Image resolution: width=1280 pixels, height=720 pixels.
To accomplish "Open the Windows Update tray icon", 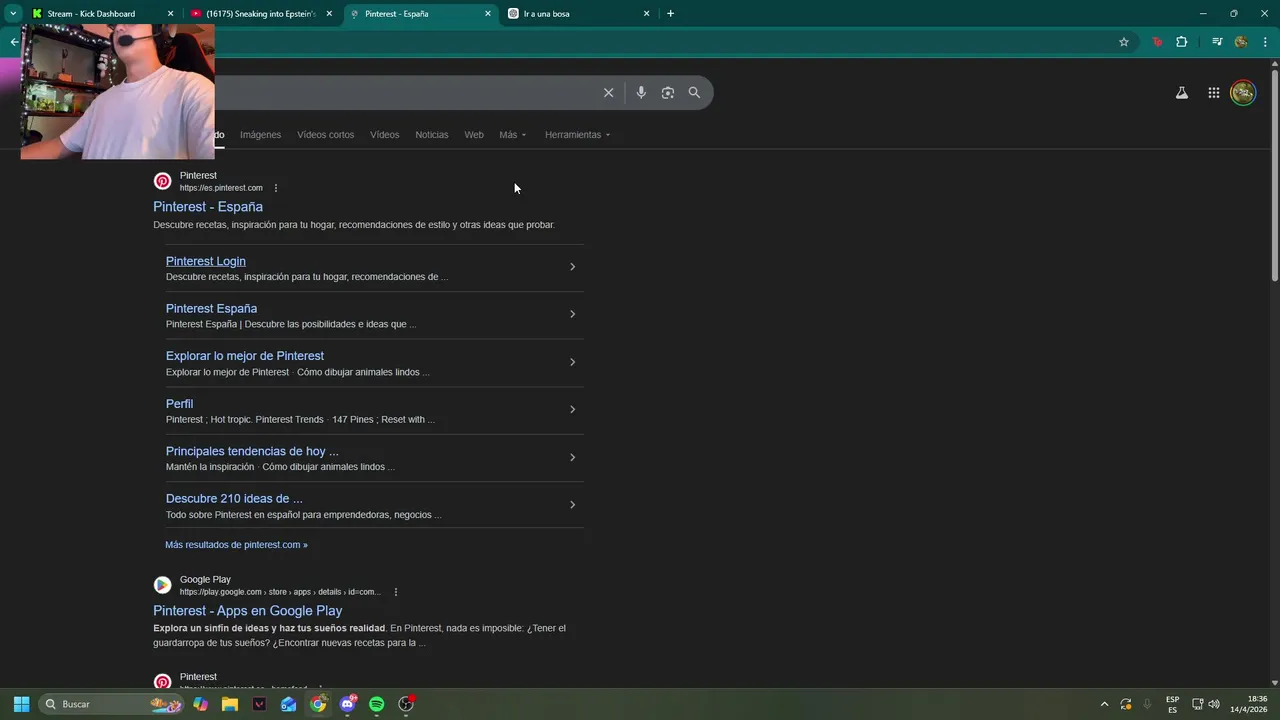I will tap(1126, 704).
